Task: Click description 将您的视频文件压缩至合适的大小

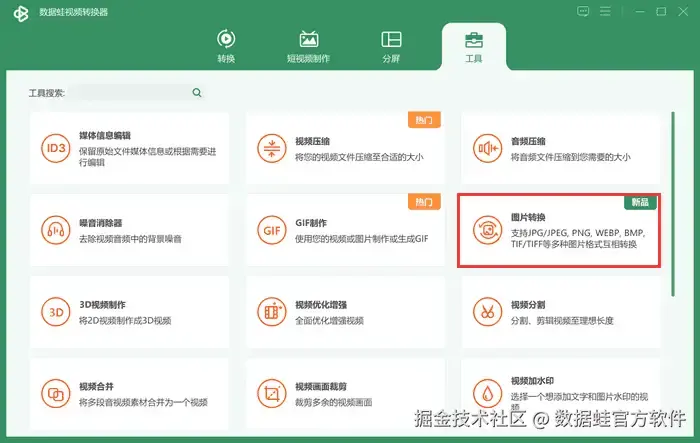Action: point(359,157)
